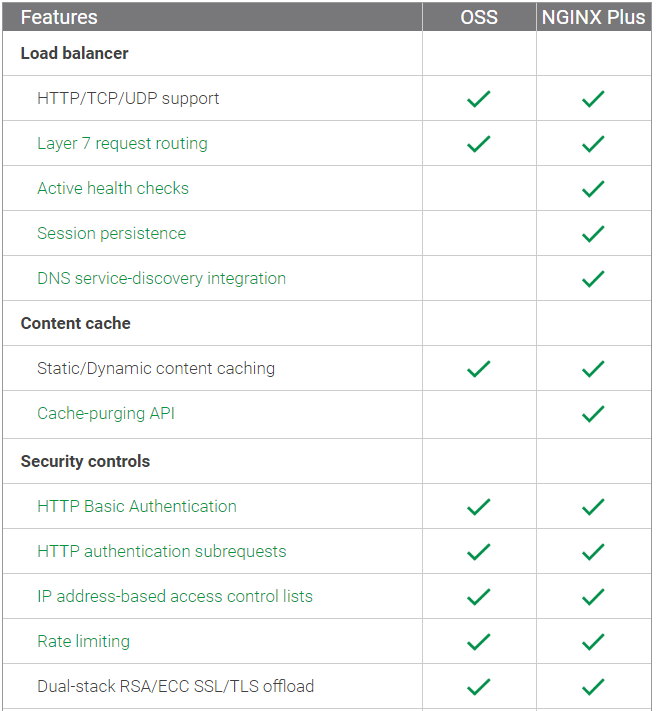Click OSS checkmark for HTTP Basic Authentication
656x711 pixels.
tap(479, 506)
